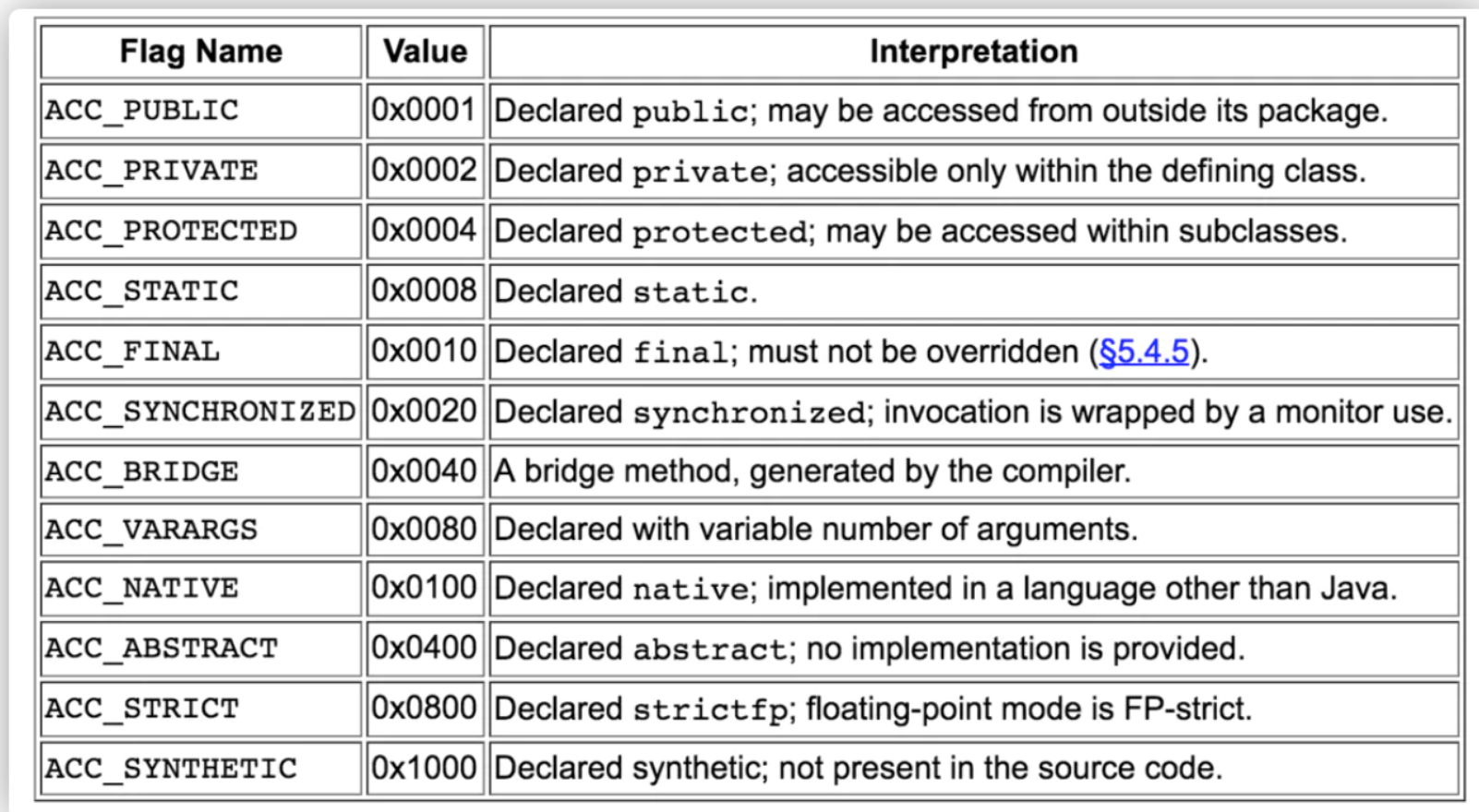Click the 0x0400 value cell
Screen dimensions: 1479x812
point(426,648)
